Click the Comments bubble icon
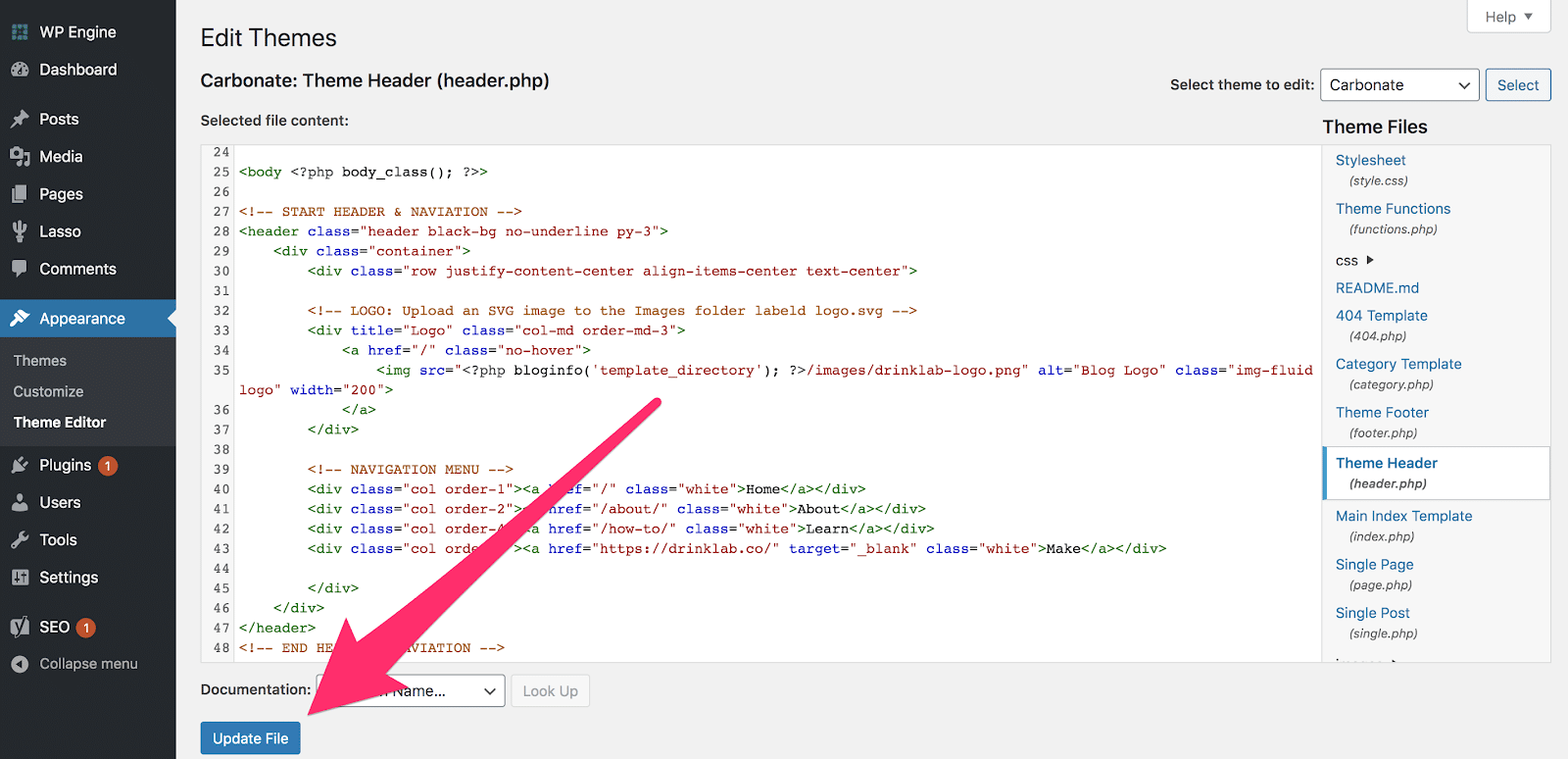1568x759 pixels. 20,269
